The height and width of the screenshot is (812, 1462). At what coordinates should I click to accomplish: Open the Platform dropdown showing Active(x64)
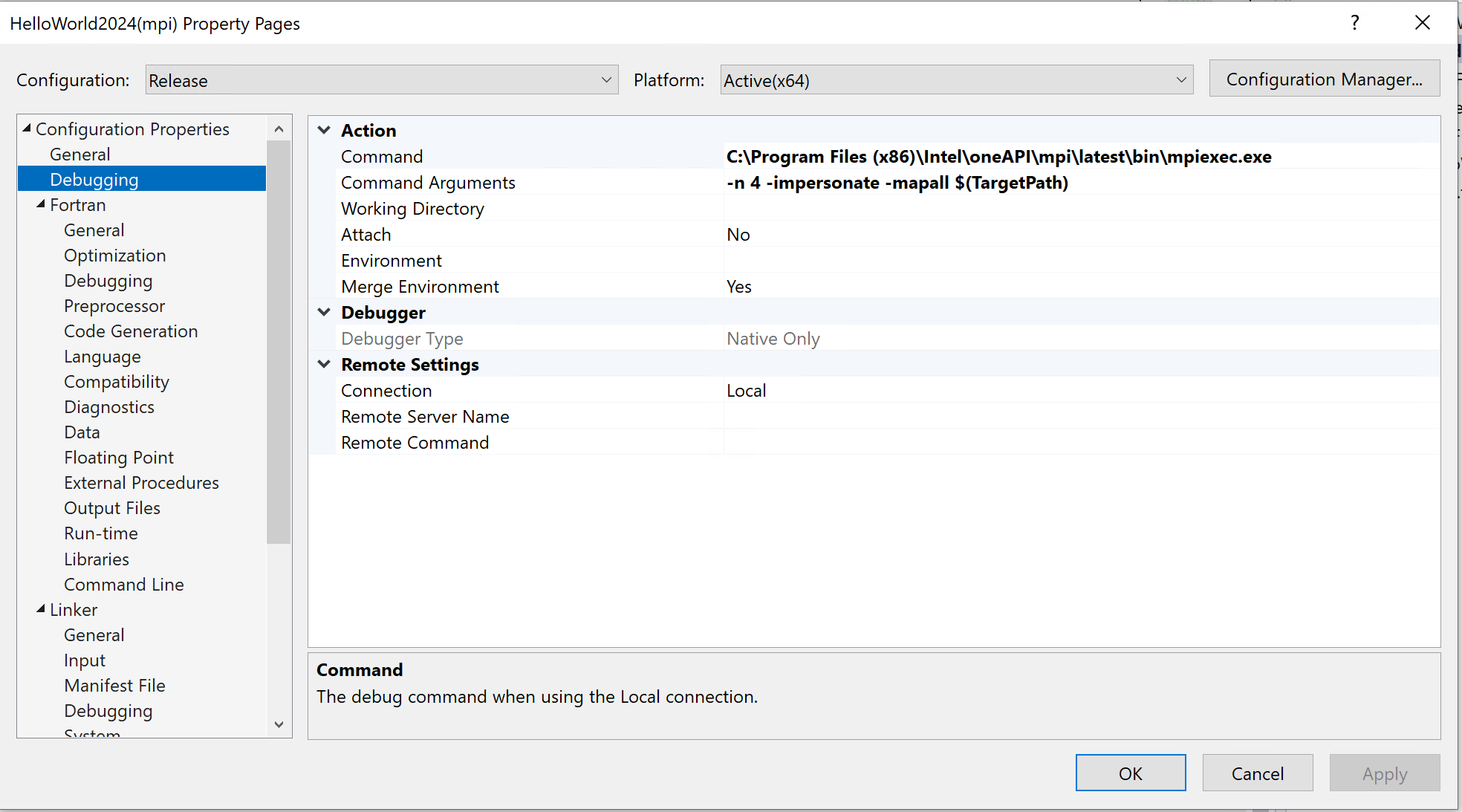tap(956, 80)
